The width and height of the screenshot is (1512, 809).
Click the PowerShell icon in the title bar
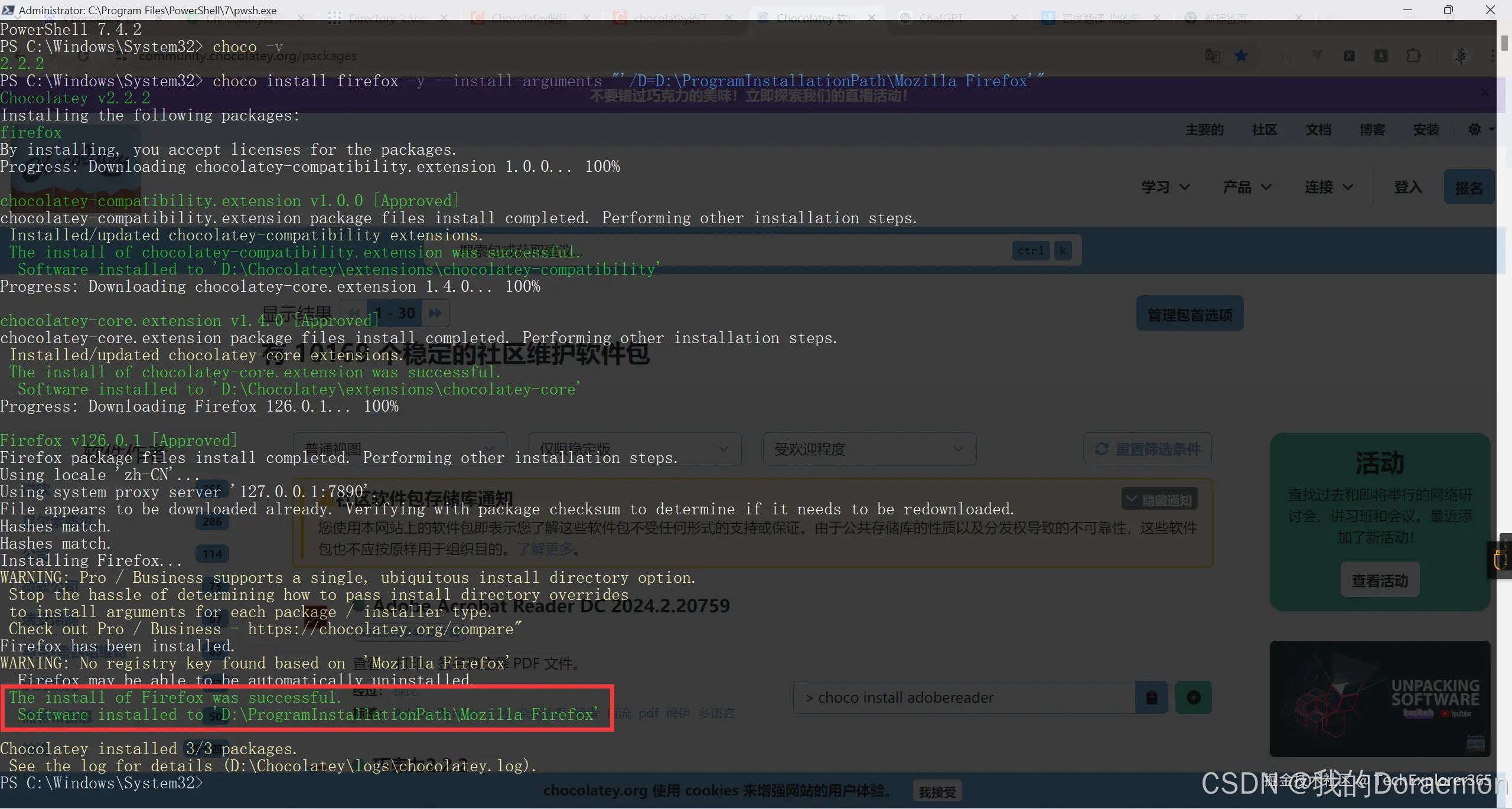coord(8,9)
